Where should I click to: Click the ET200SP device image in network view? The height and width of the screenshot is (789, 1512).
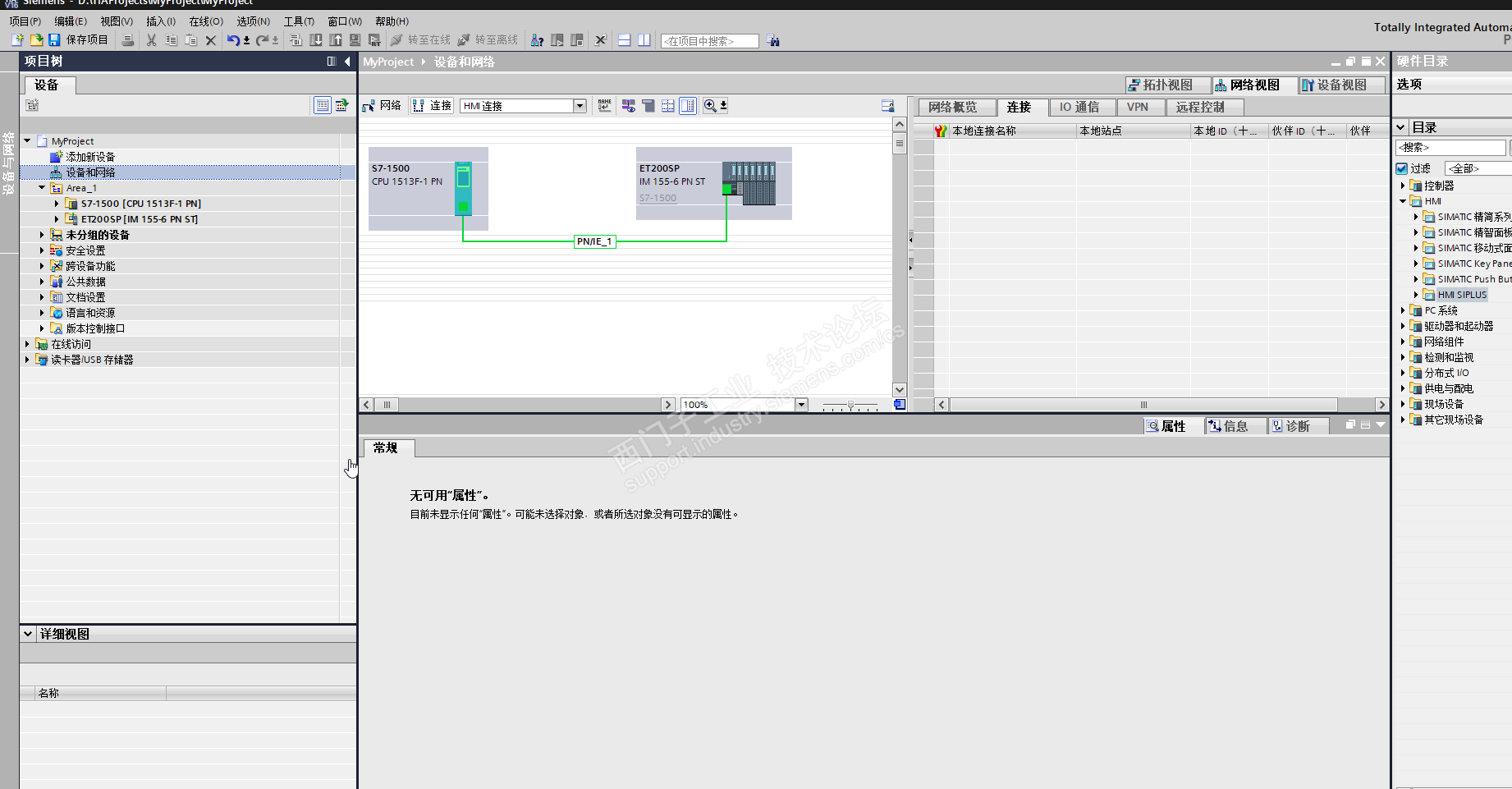[x=749, y=183]
